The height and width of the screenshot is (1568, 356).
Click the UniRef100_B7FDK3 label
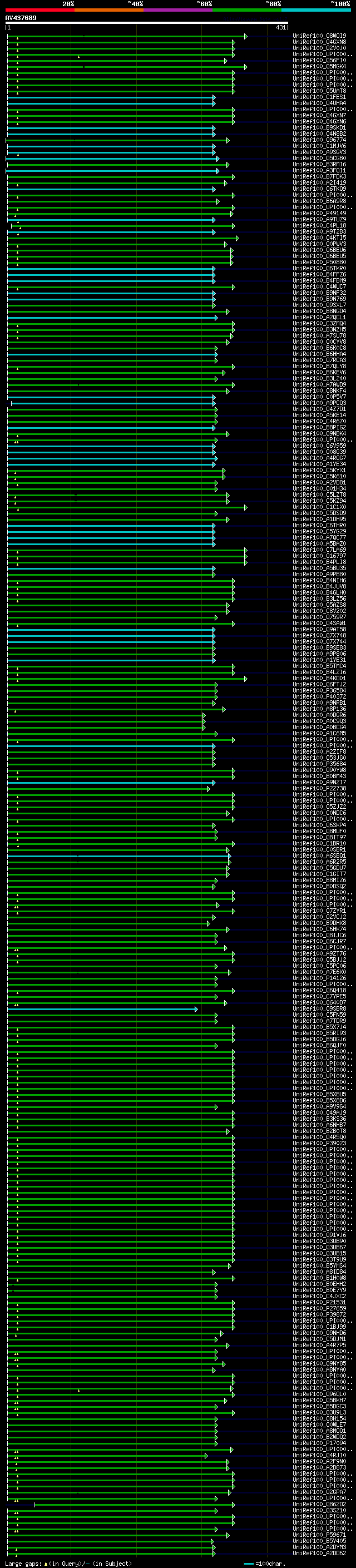tap(319, 176)
